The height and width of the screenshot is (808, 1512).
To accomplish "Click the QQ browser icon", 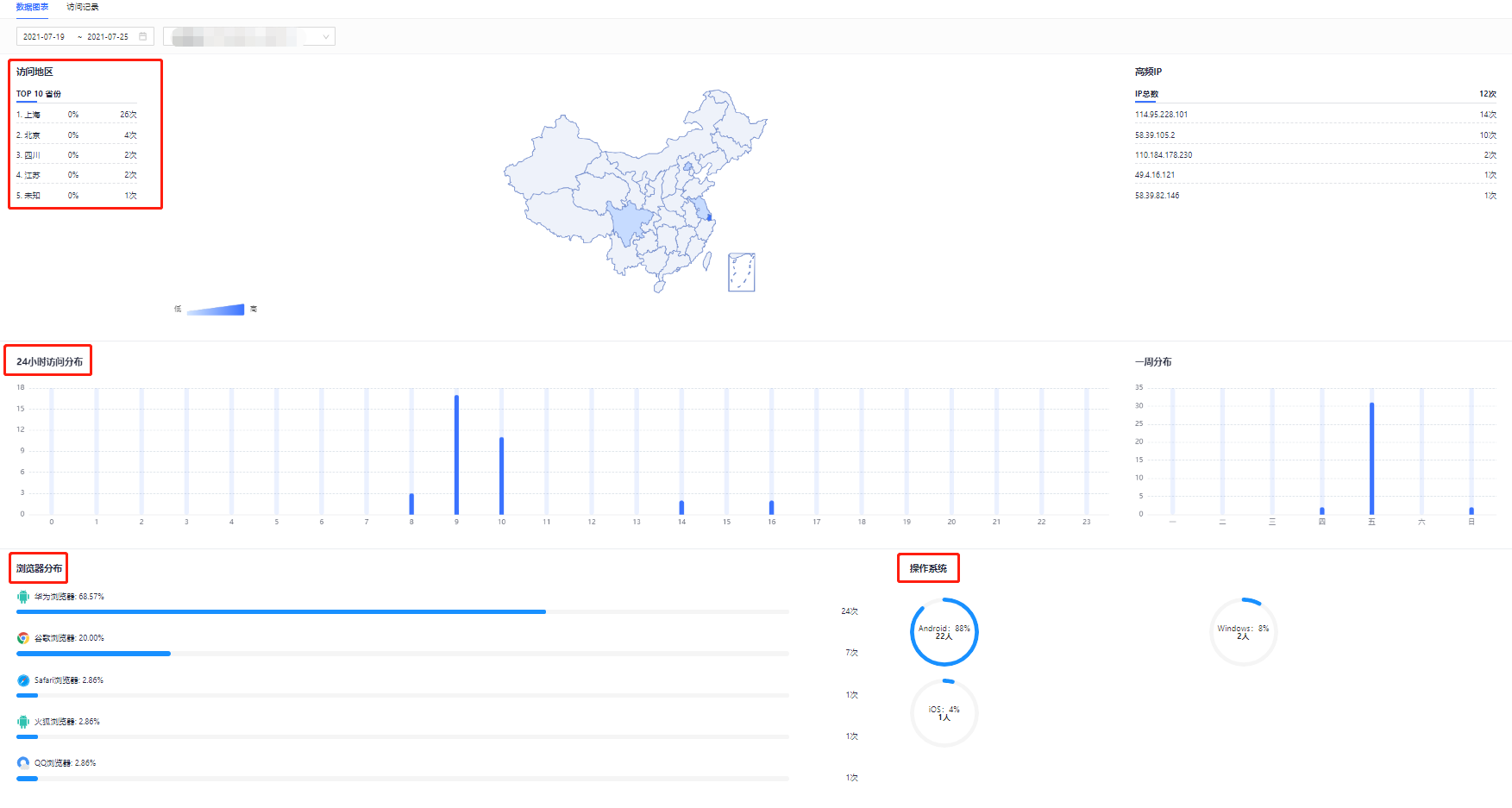I will [x=23, y=763].
